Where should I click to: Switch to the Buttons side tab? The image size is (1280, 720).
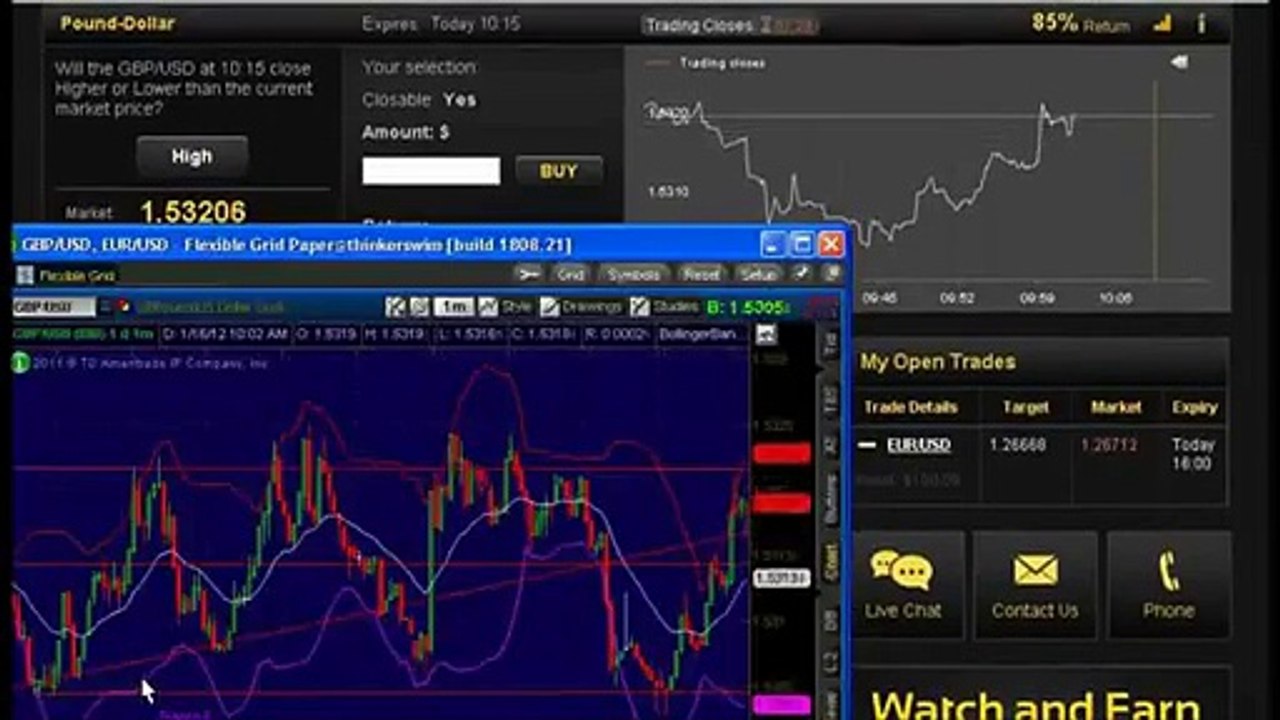pyautogui.click(x=830, y=500)
